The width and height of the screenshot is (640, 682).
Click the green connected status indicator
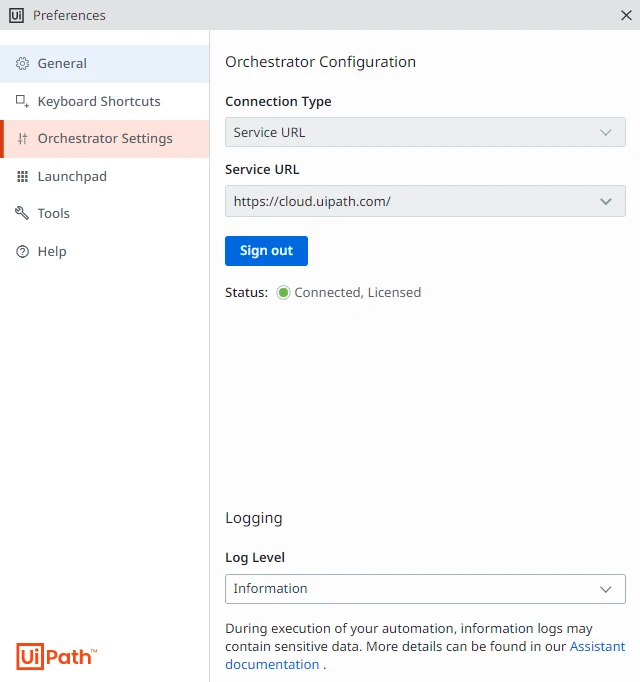coord(283,293)
